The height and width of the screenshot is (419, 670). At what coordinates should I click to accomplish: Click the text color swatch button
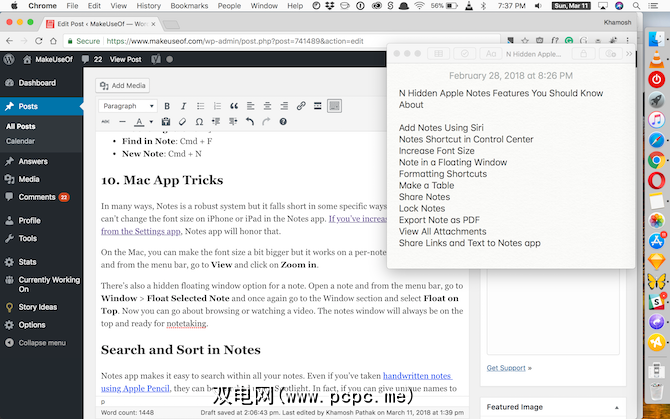(x=140, y=122)
